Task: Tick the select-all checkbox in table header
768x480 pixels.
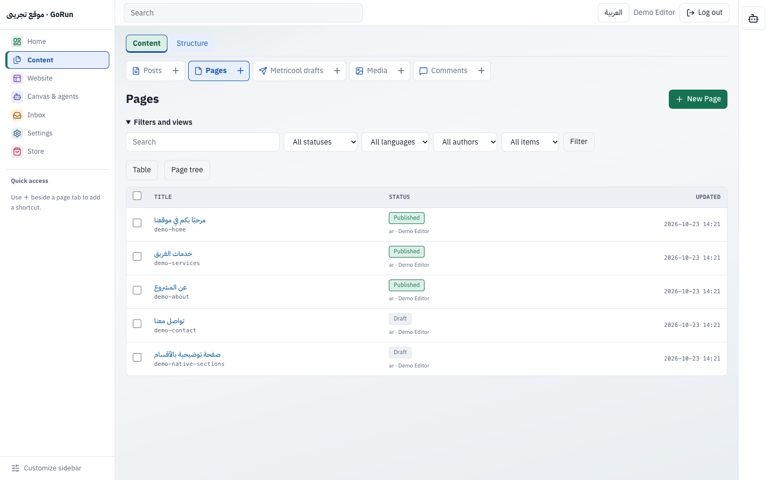Action: pos(137,196)
